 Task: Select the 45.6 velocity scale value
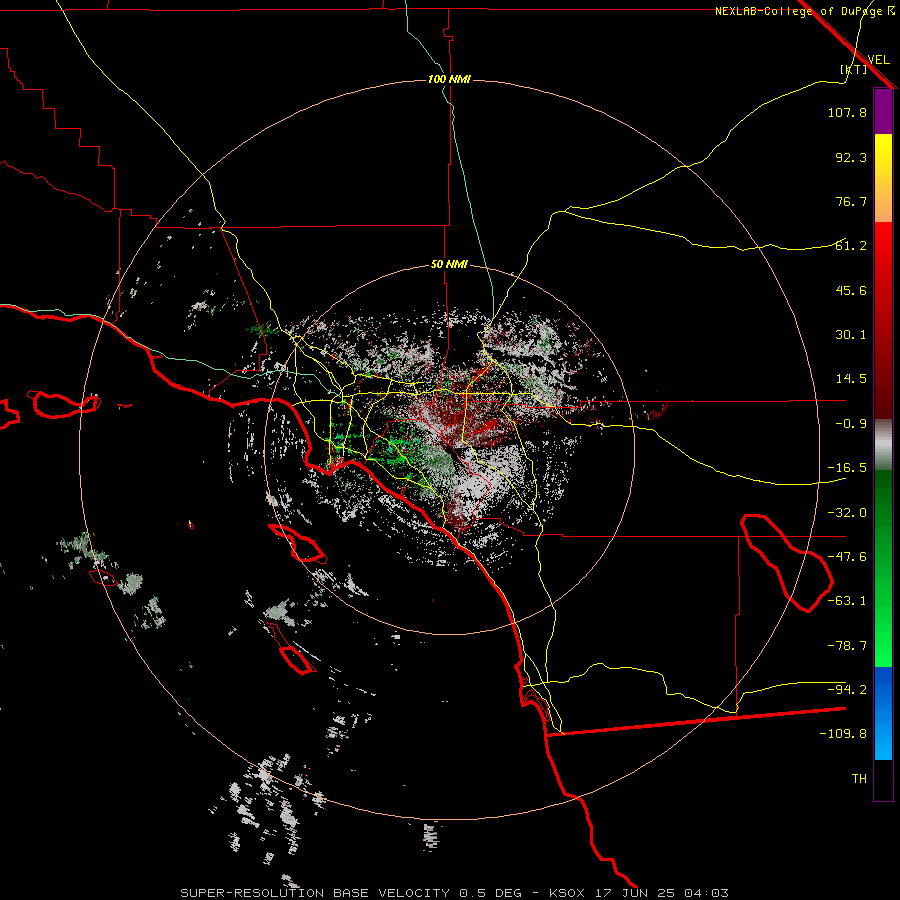point(851,290)
